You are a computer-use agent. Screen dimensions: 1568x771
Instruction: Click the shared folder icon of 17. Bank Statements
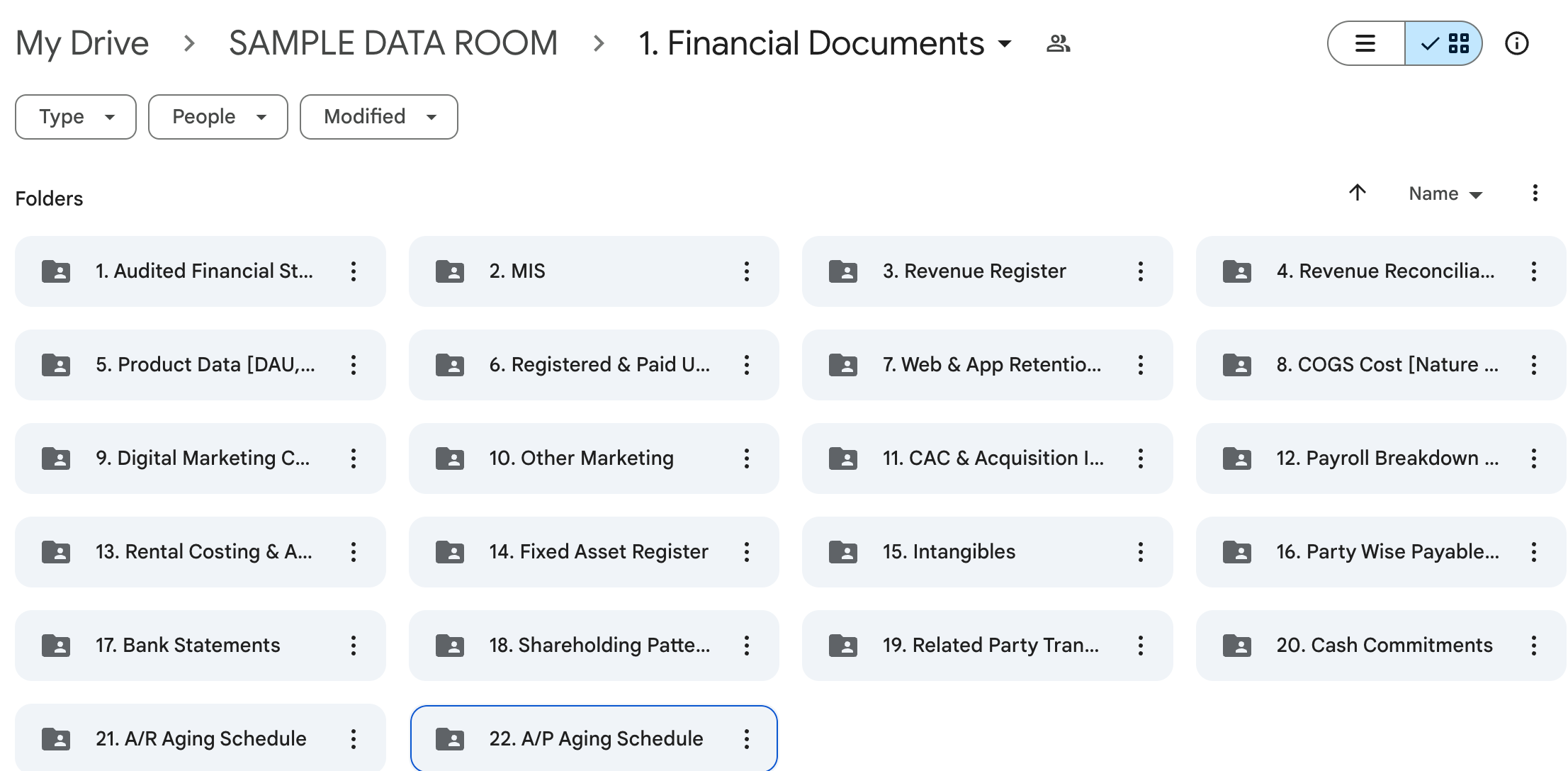(56, 646)
